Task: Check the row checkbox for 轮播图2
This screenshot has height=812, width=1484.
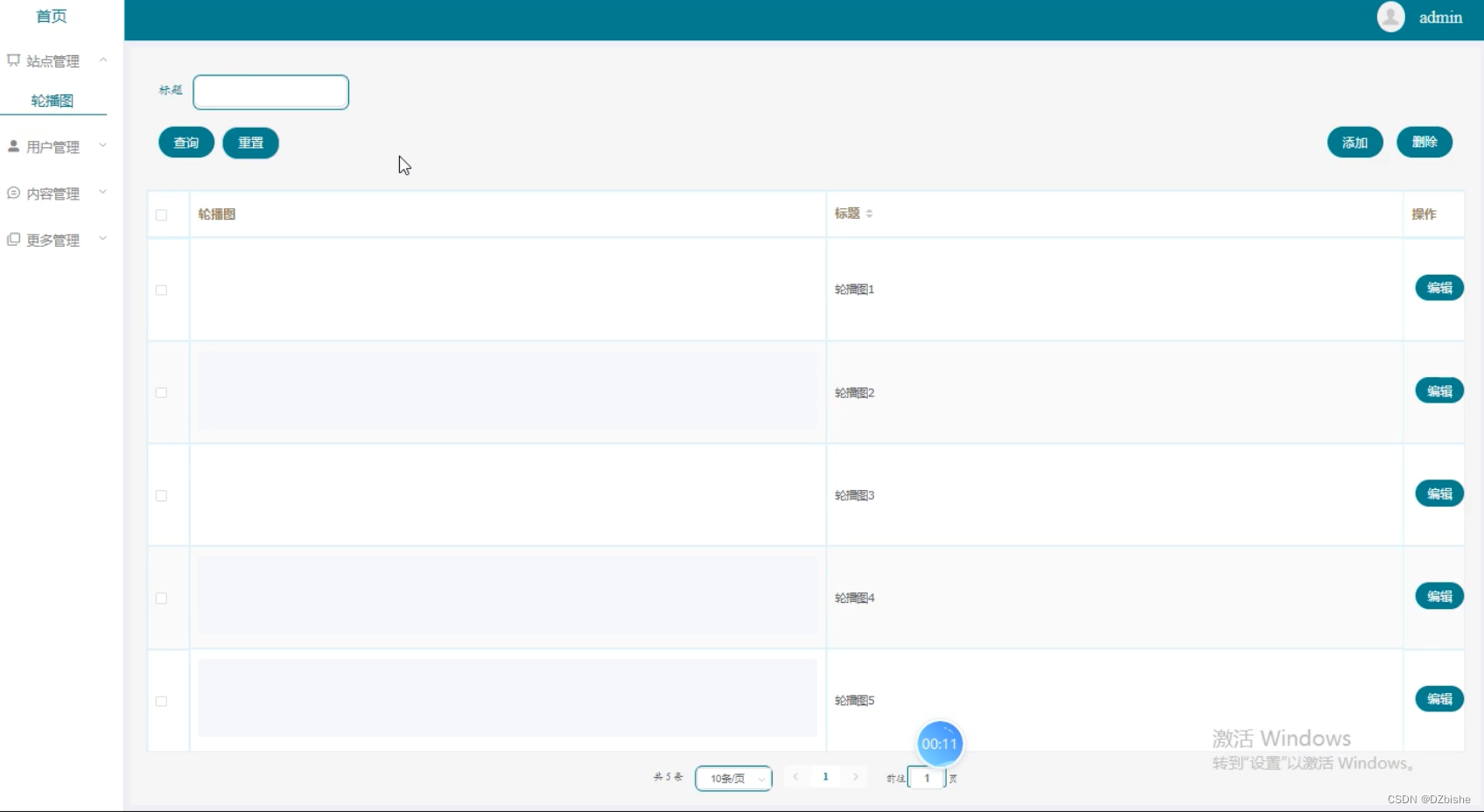Action: pyautogui.click(x=161, y=393)
